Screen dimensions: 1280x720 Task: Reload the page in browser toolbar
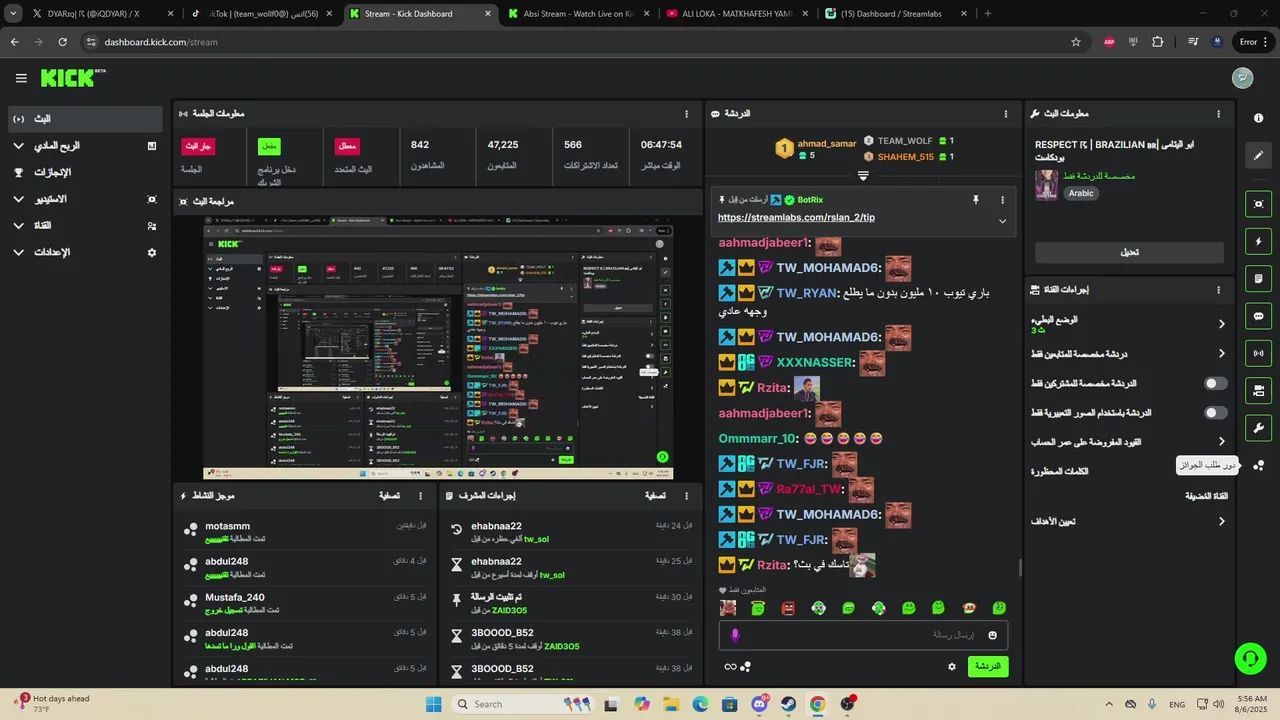(62, 42)
